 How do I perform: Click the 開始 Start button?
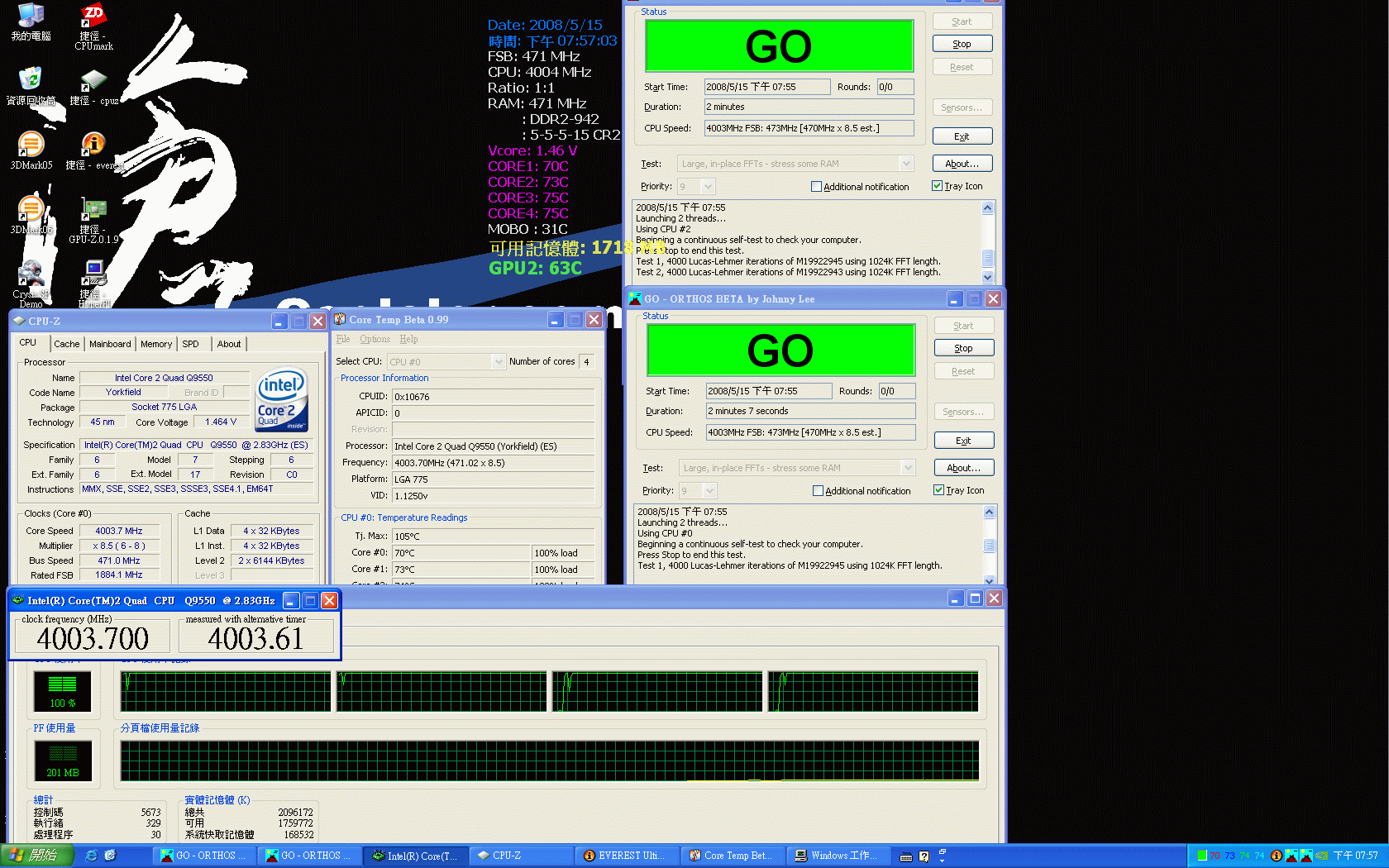37,856
